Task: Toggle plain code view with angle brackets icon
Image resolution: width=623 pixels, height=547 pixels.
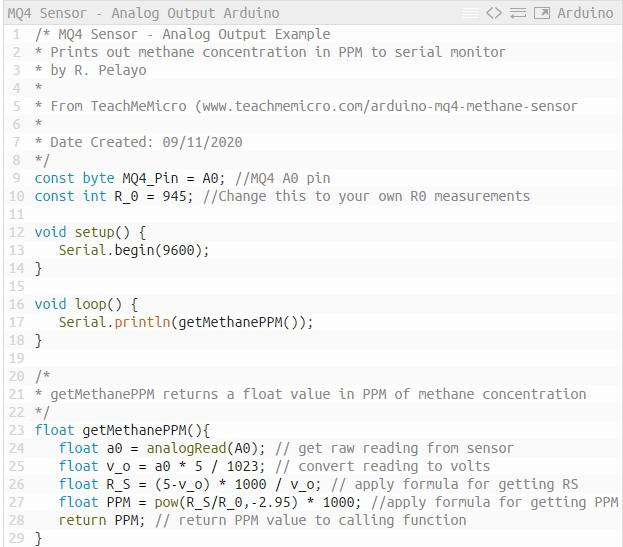Action: pos(494,13)
